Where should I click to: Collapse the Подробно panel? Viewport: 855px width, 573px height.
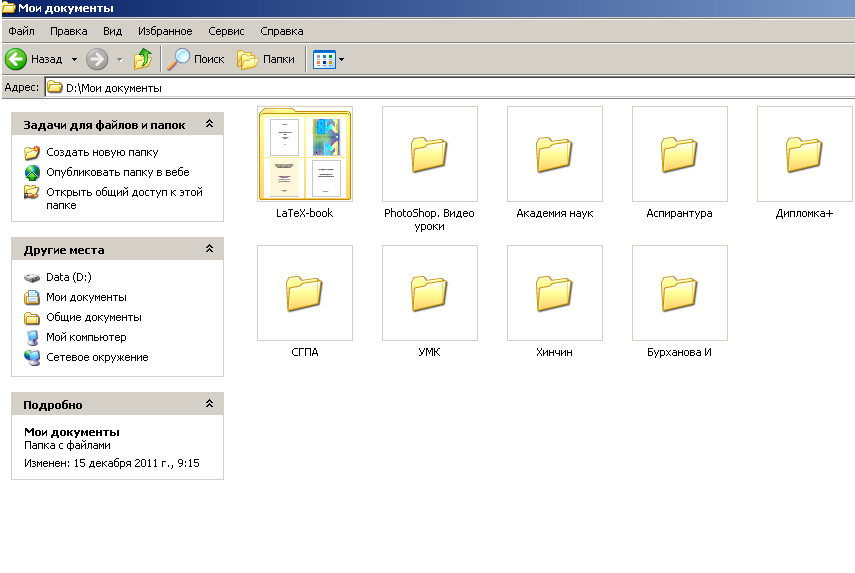[209, 403]
